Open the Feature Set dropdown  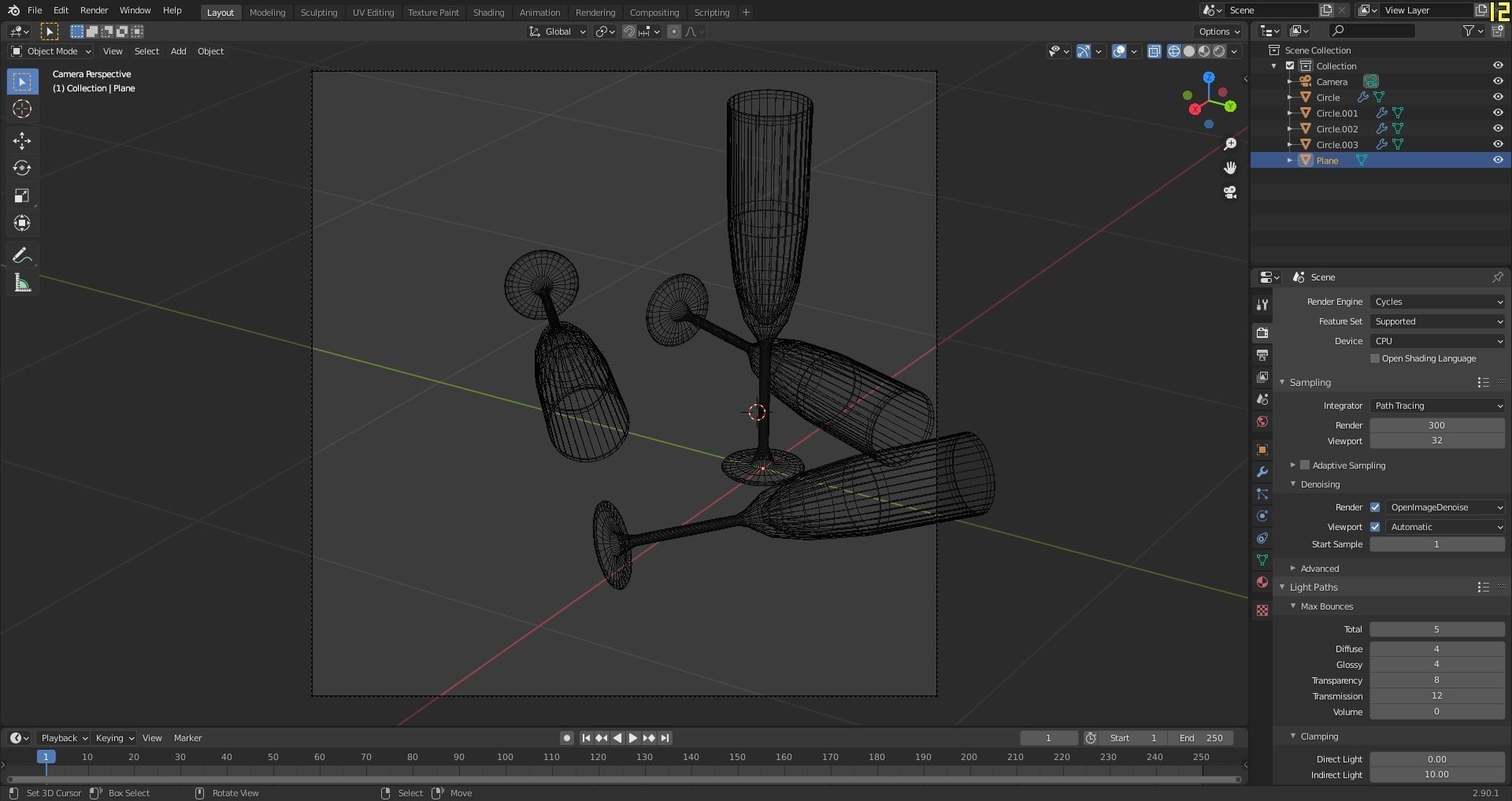click(1437, 321)
